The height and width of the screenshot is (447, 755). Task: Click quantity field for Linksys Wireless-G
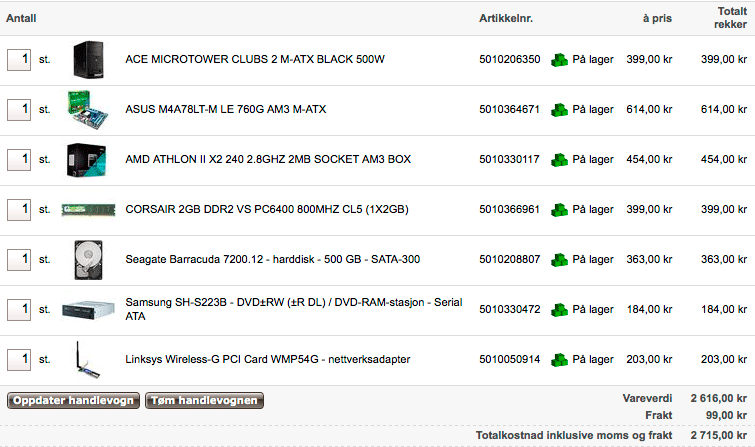click(19, 360)
